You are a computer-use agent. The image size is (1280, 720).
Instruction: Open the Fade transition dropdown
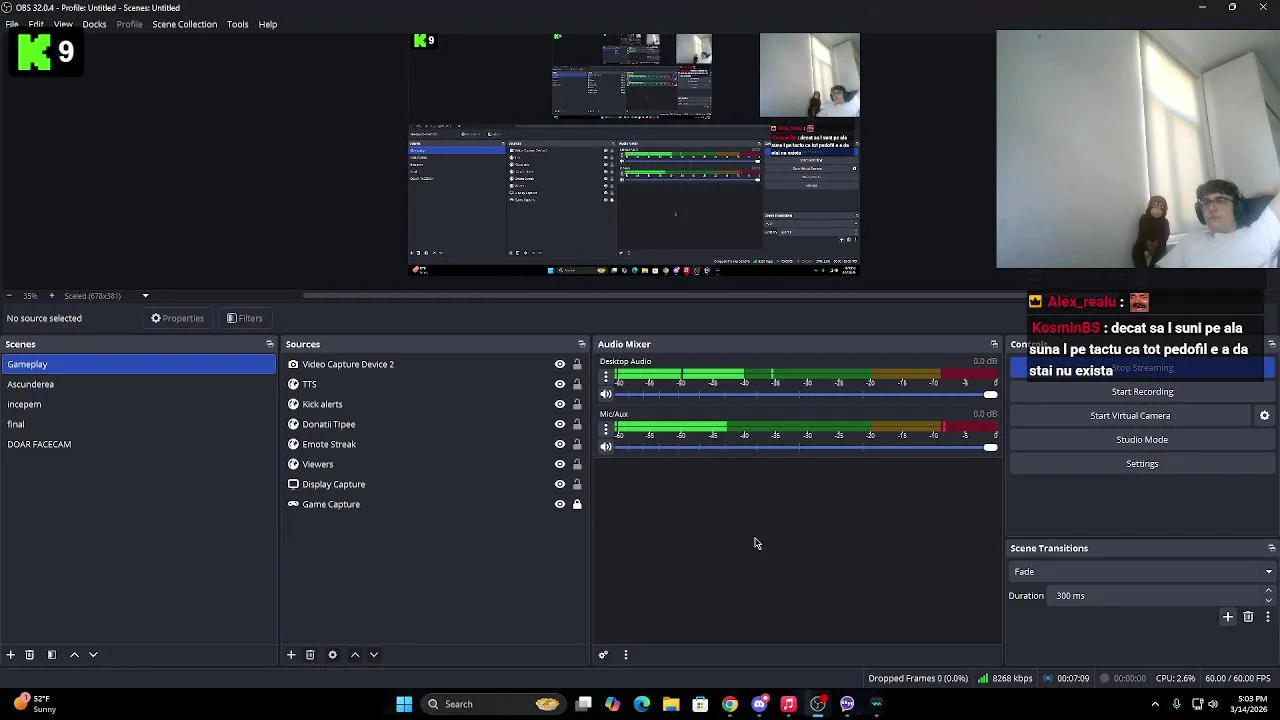pos(1141,572)
